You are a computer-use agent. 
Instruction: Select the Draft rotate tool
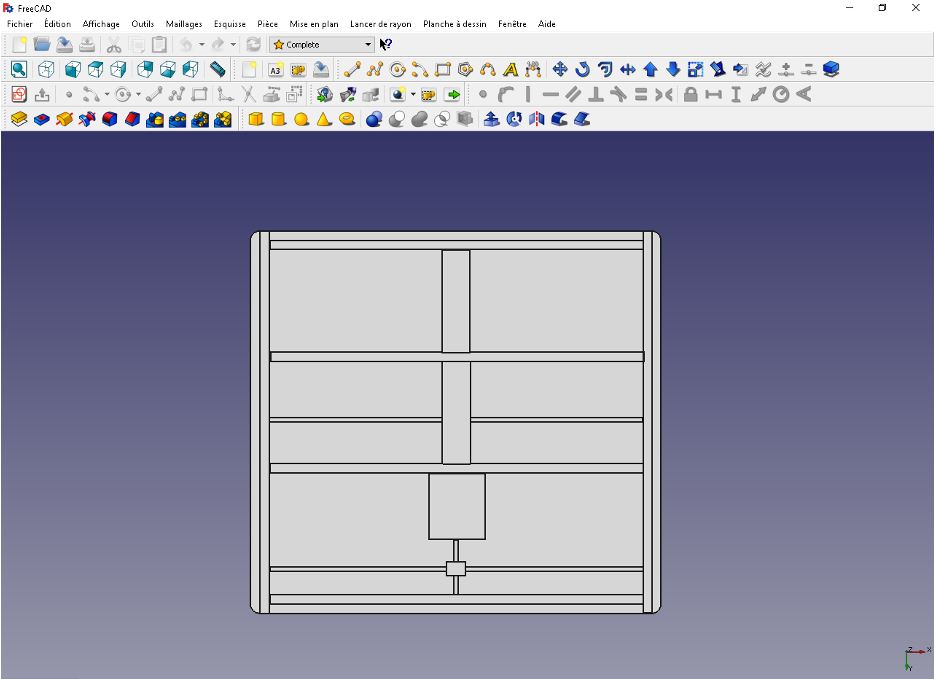[x=583, y=69]
